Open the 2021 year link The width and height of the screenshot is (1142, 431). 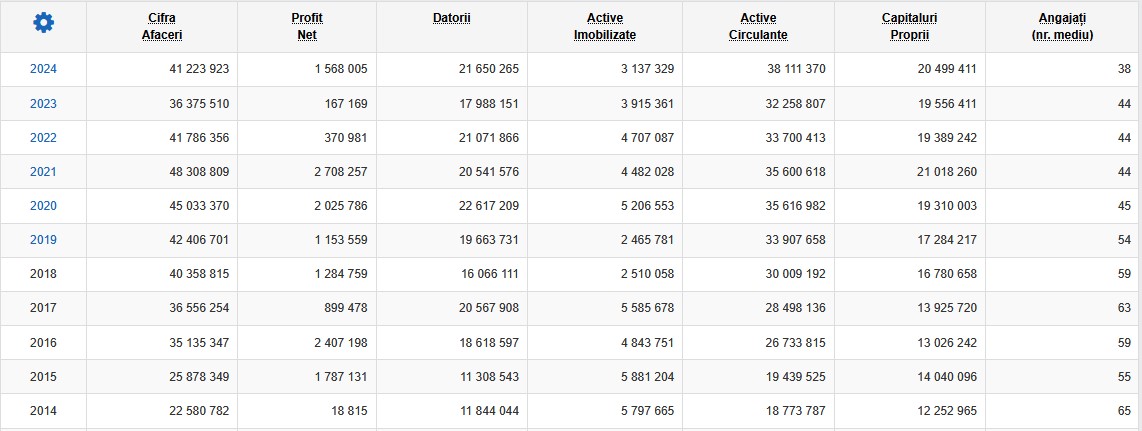43,172
